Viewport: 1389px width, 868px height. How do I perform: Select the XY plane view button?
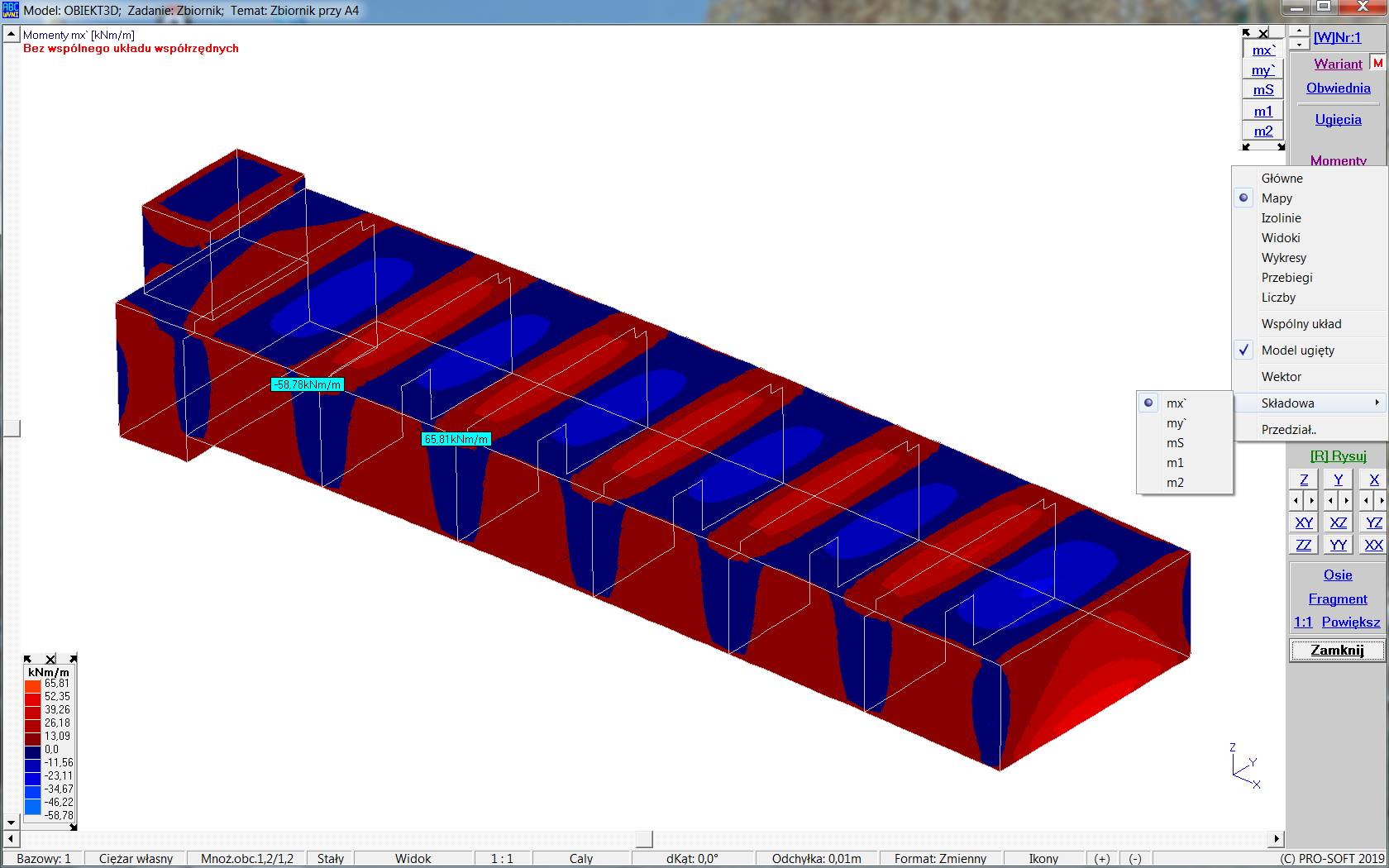(x=1304, y=522)
